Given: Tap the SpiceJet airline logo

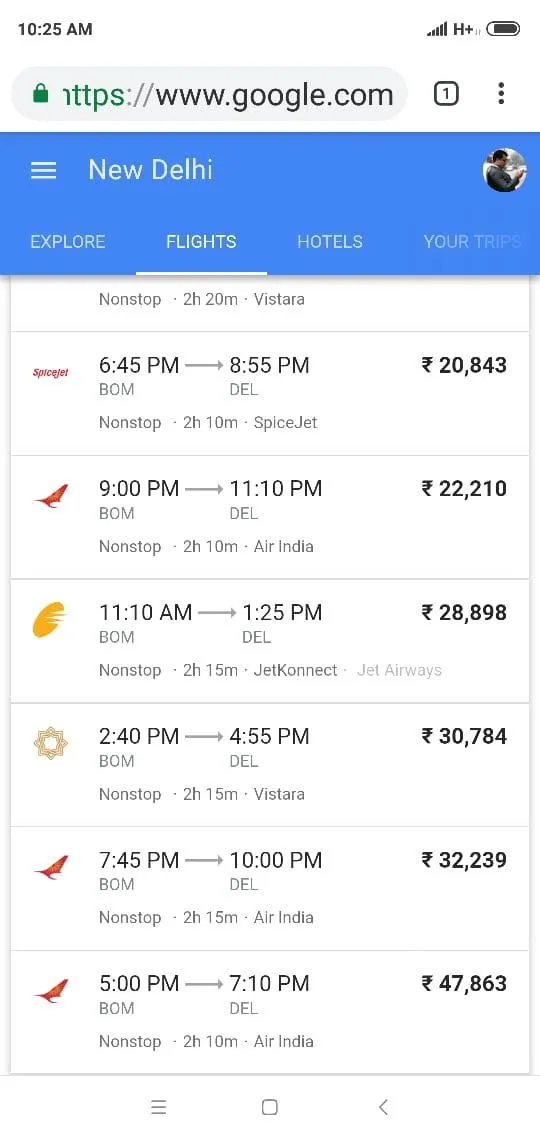Looking at the screenshot, I should click(x=51, y=373).
